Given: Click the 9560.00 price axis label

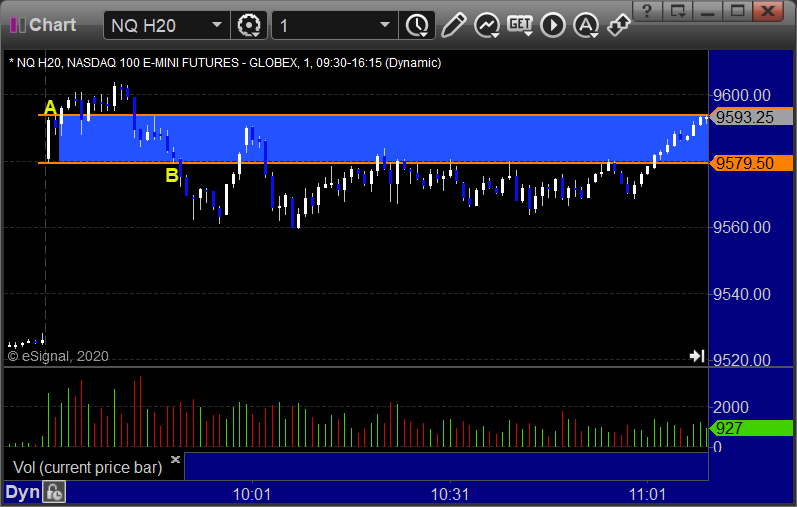Looking at the screenshot, I should pyautogui.click(x=742, y=227).
